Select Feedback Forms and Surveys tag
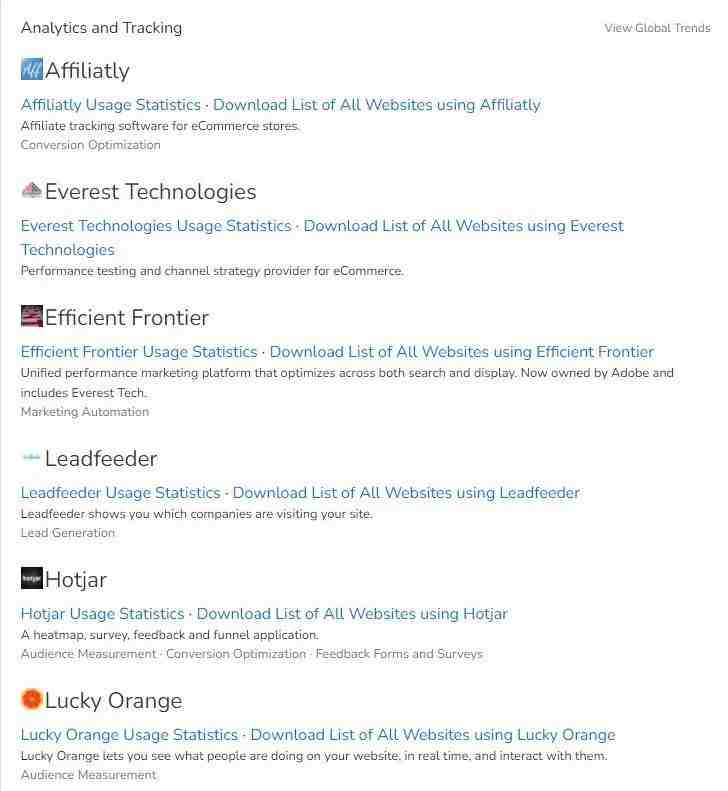Image resolution: width=728 pixels, height=791 pixels. [x=399, y=654]
